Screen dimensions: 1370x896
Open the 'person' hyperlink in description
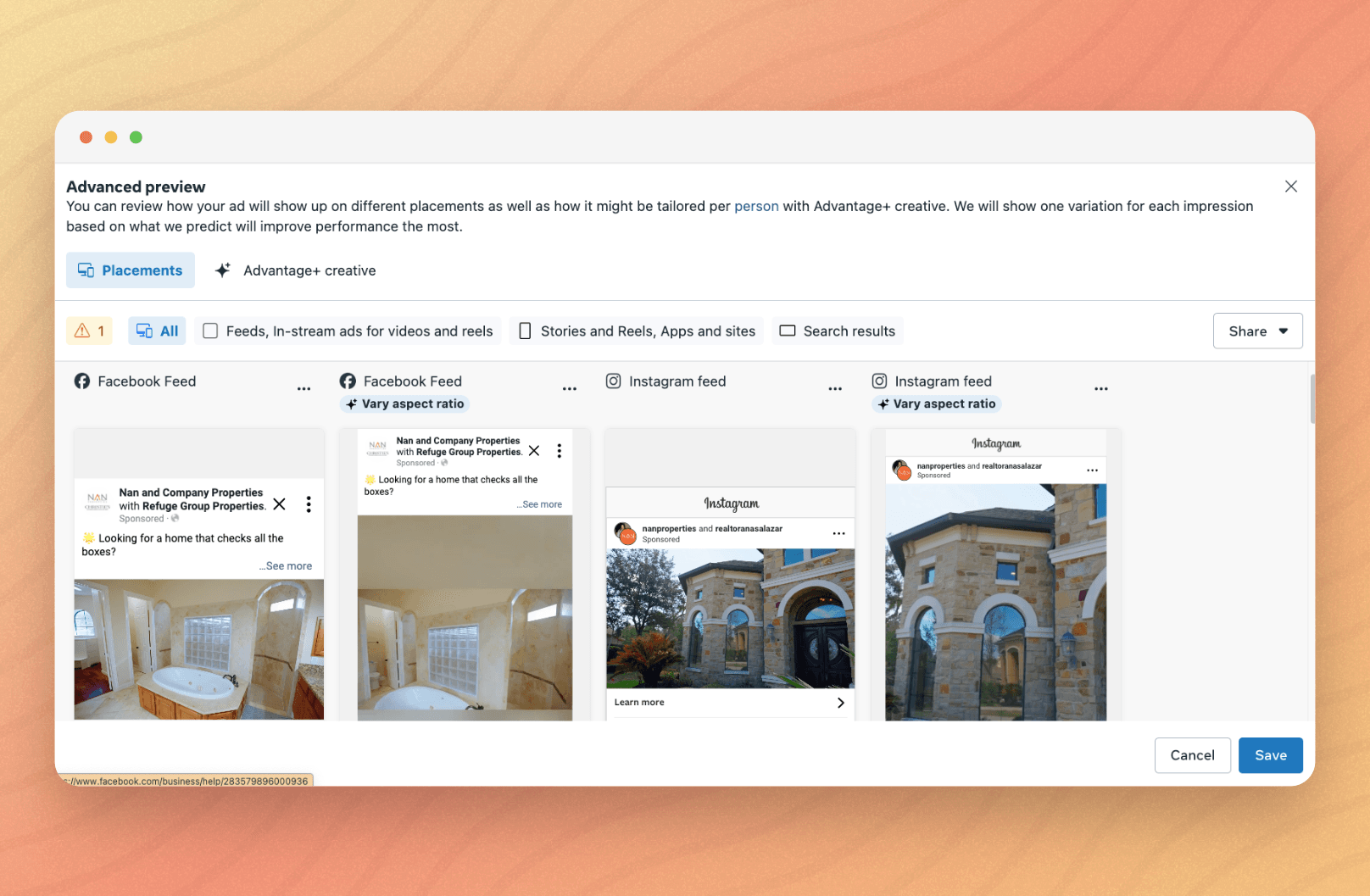756,206
